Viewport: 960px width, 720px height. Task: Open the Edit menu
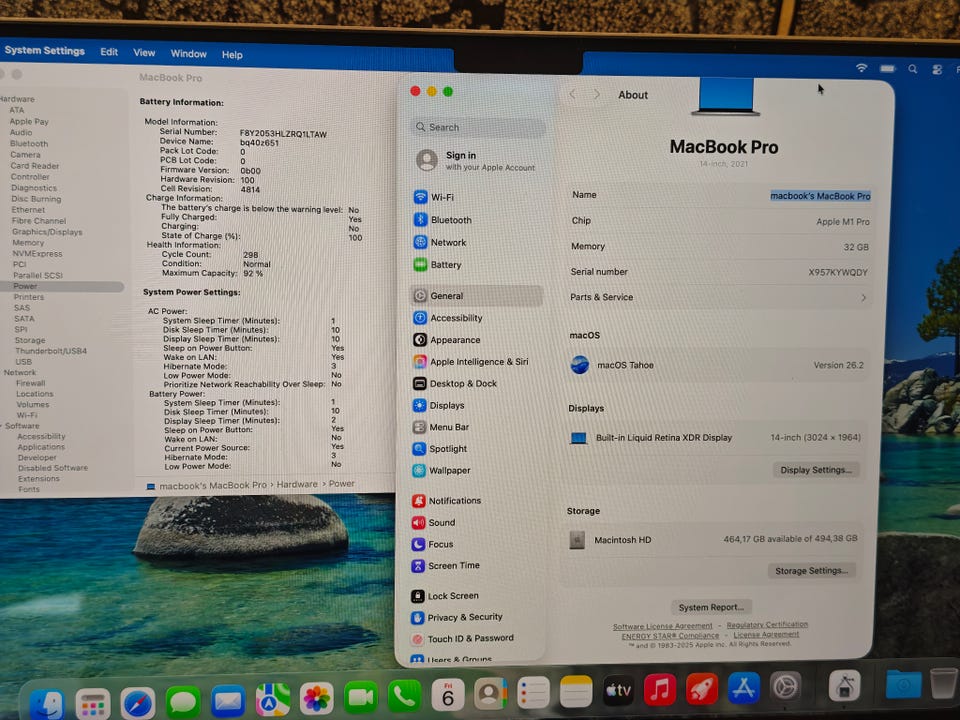click(109, 52)
